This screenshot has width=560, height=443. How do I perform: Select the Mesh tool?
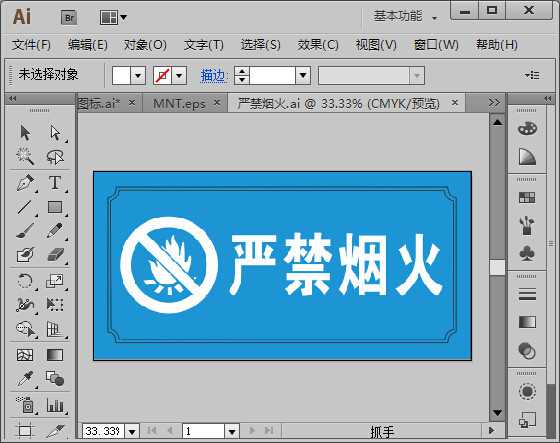tap(25, 355)
